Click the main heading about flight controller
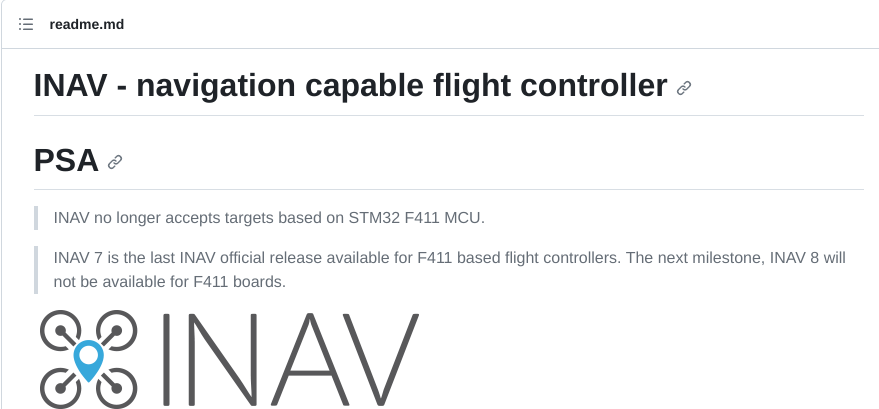879x409 pixels. (351, 86)
